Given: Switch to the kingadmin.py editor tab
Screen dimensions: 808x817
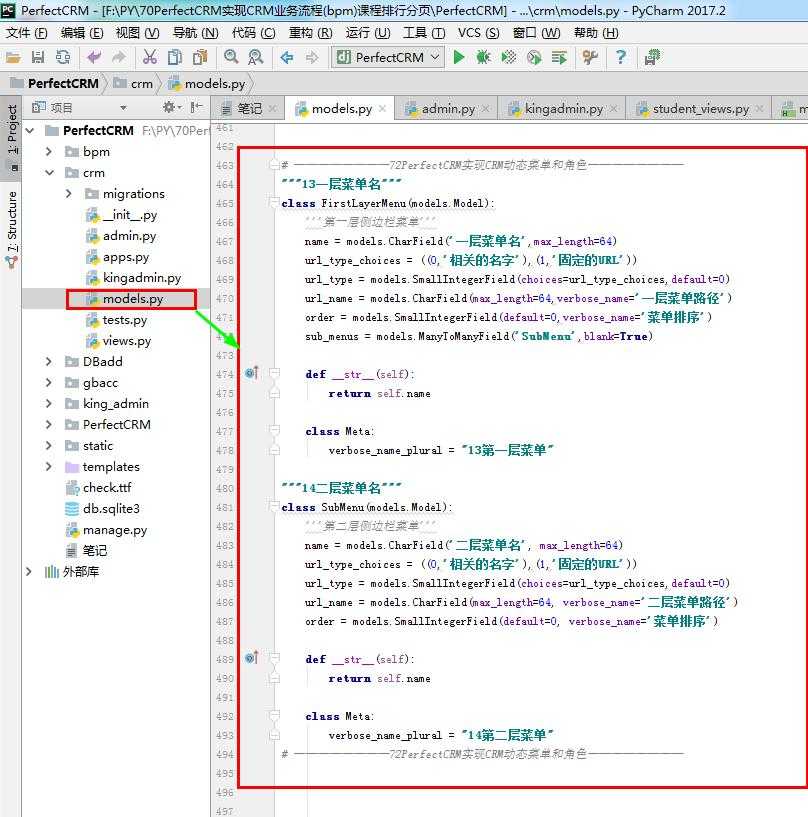Looking at the screenshot, I should [563, 109].
